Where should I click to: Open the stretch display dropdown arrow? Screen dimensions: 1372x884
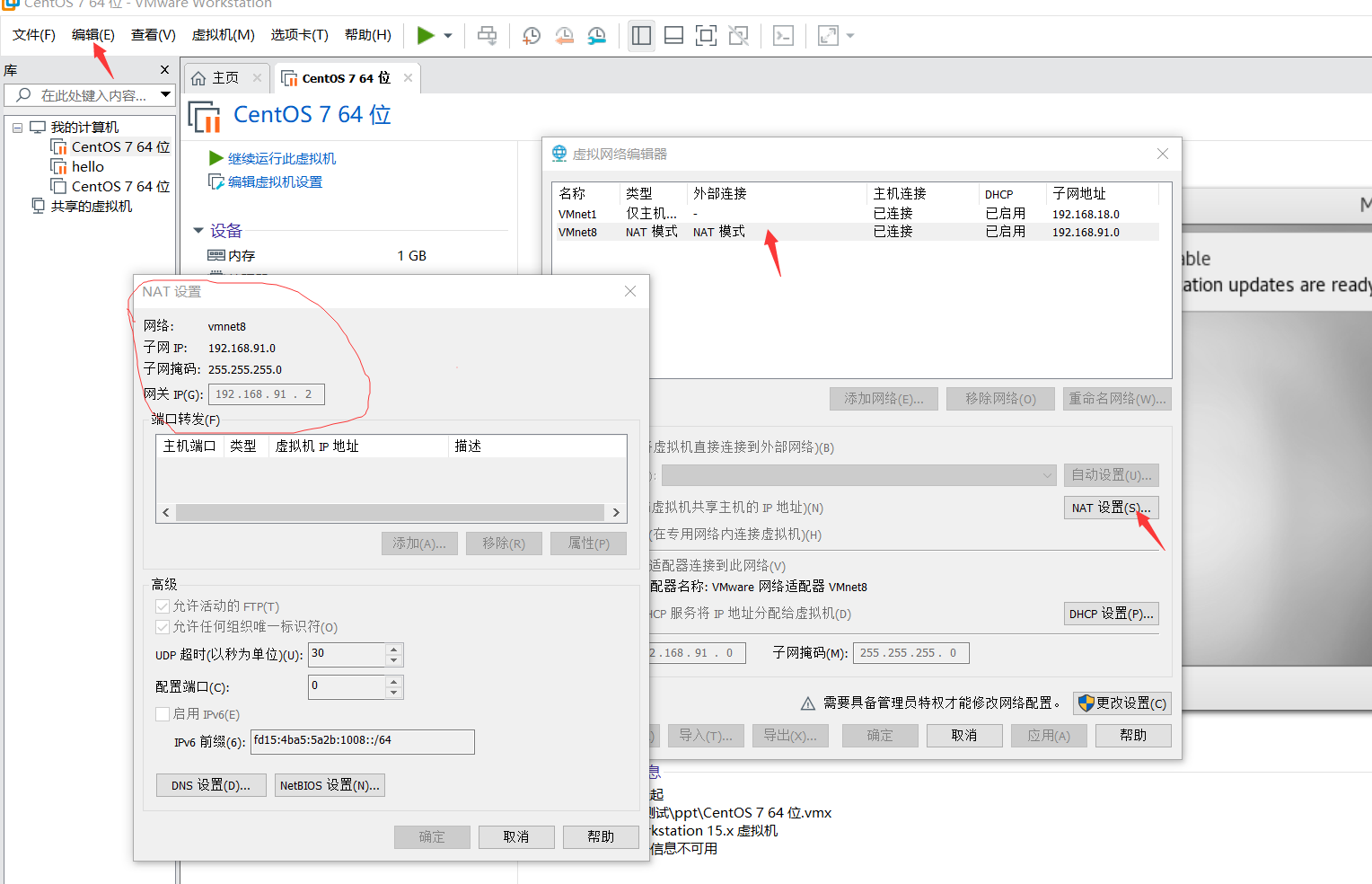click(850, 36)
